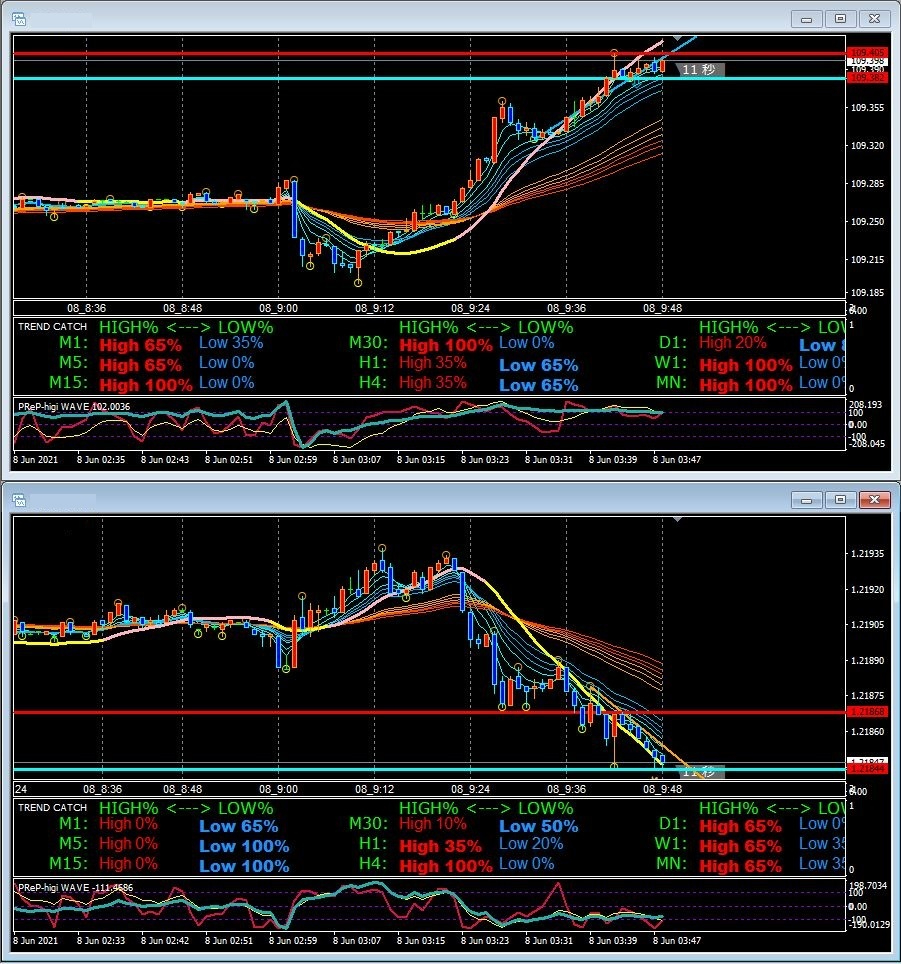The width and height of the screenshot is (901, 964).
Task: Select the red horizontal line at 109.405
Action: point(430,54)
